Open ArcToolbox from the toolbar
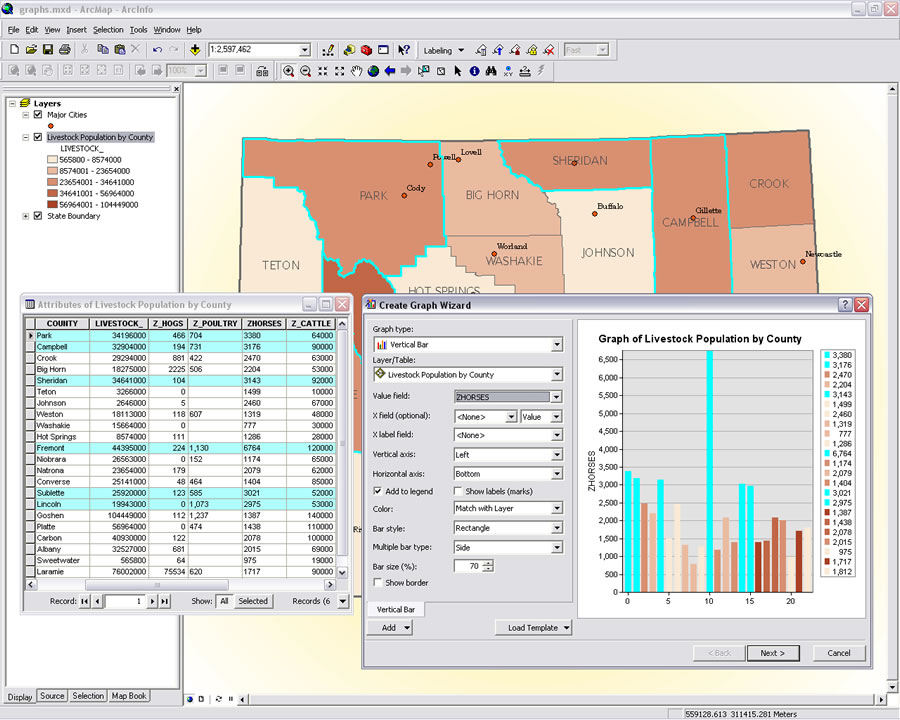This screenshot has height=720, width=900. [x=366, y=49]
